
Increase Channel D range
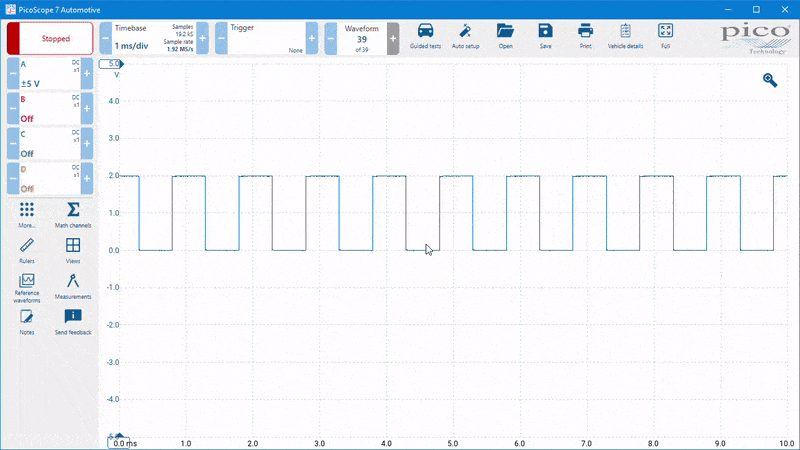pyautogui.click(x=87, y=178)
